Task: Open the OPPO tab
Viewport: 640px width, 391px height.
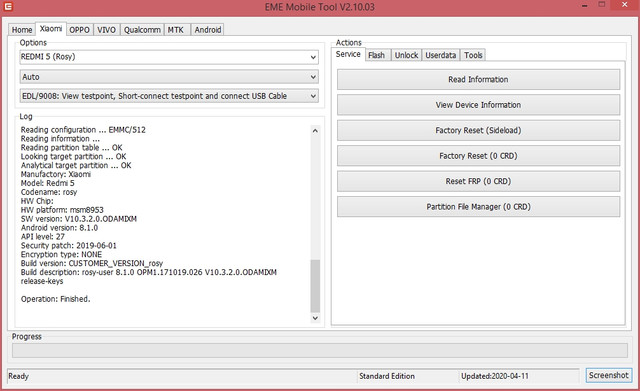Action: 79,30
